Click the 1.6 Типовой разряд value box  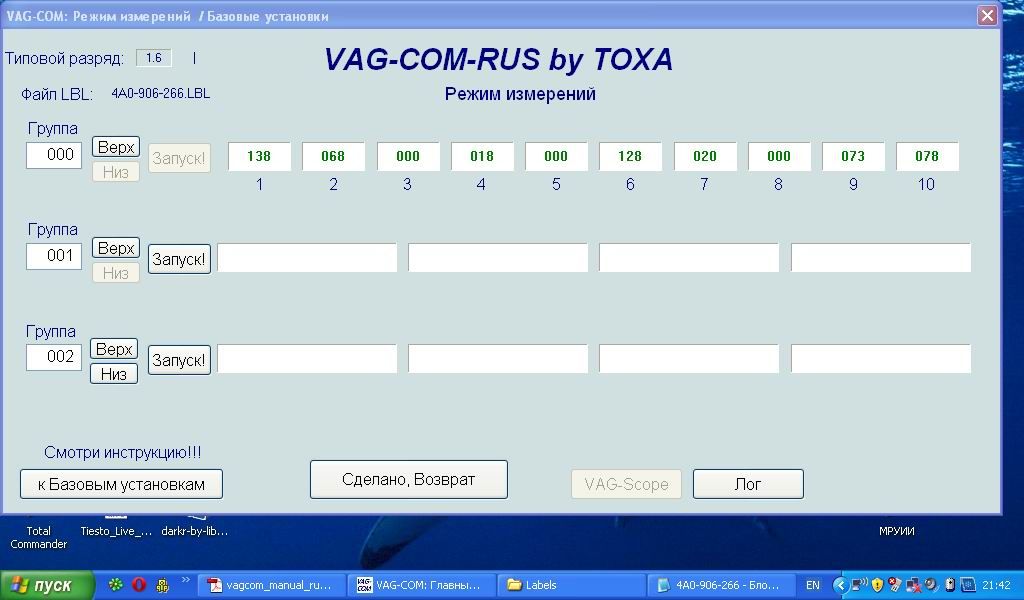click(x=154, y=58)
